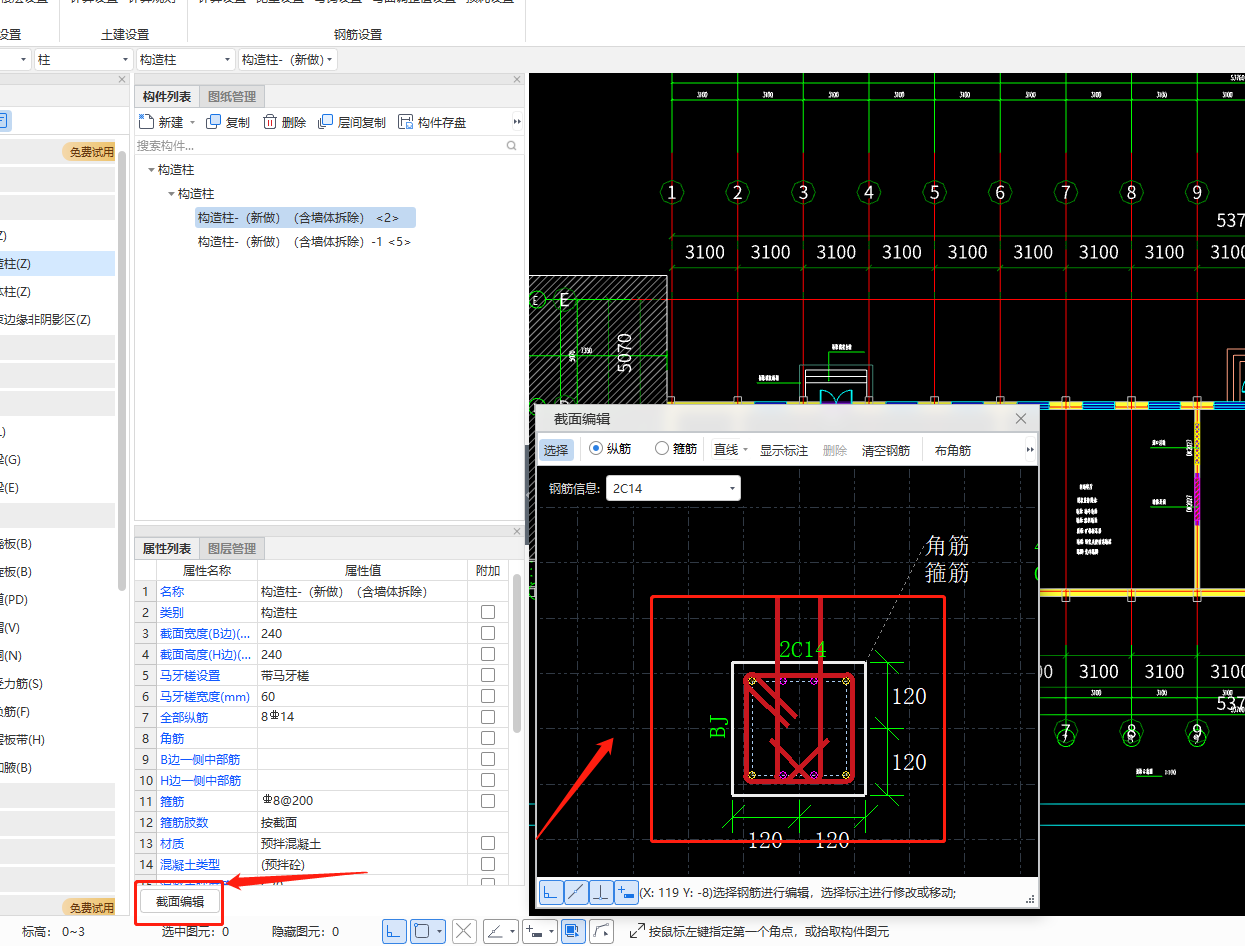Image resolution: width=1245 pixels, height=946 pixels.
Task: Check the 附加 box for 角筋 row
Action: [488, 738]
